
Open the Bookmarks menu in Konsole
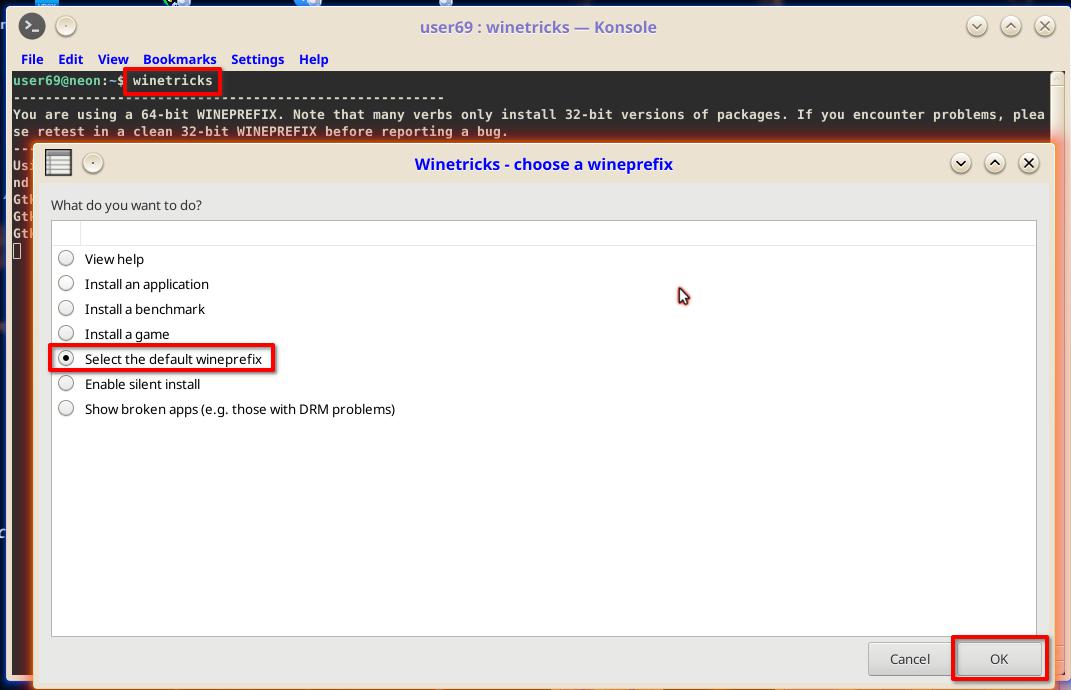click(x=180, y=59)
